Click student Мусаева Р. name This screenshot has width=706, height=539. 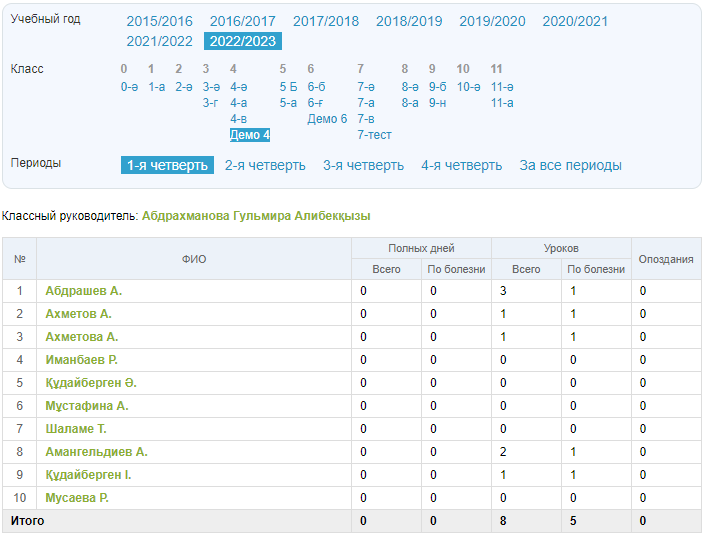click(x=77, y=498)
